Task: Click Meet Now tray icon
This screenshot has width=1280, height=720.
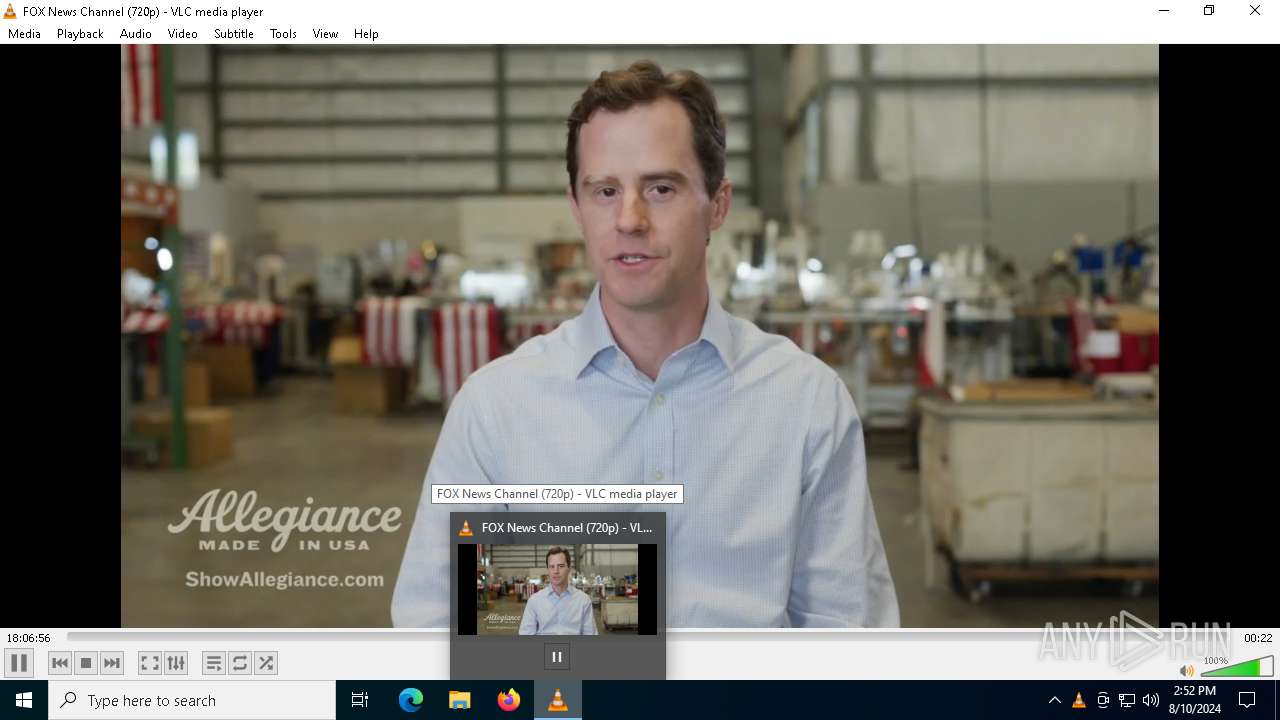Action: click(1102, 700)
